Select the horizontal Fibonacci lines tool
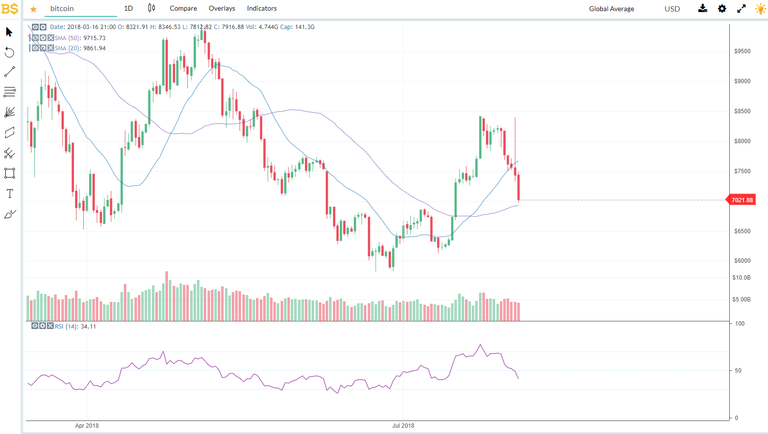 9,92
